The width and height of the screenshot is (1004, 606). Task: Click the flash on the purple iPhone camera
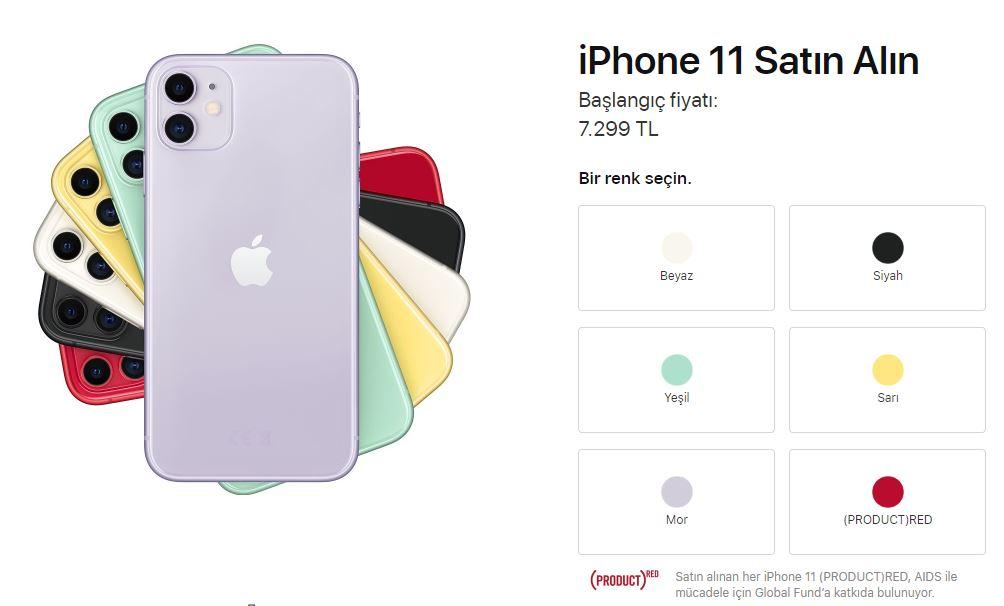(x=213, y=108)
